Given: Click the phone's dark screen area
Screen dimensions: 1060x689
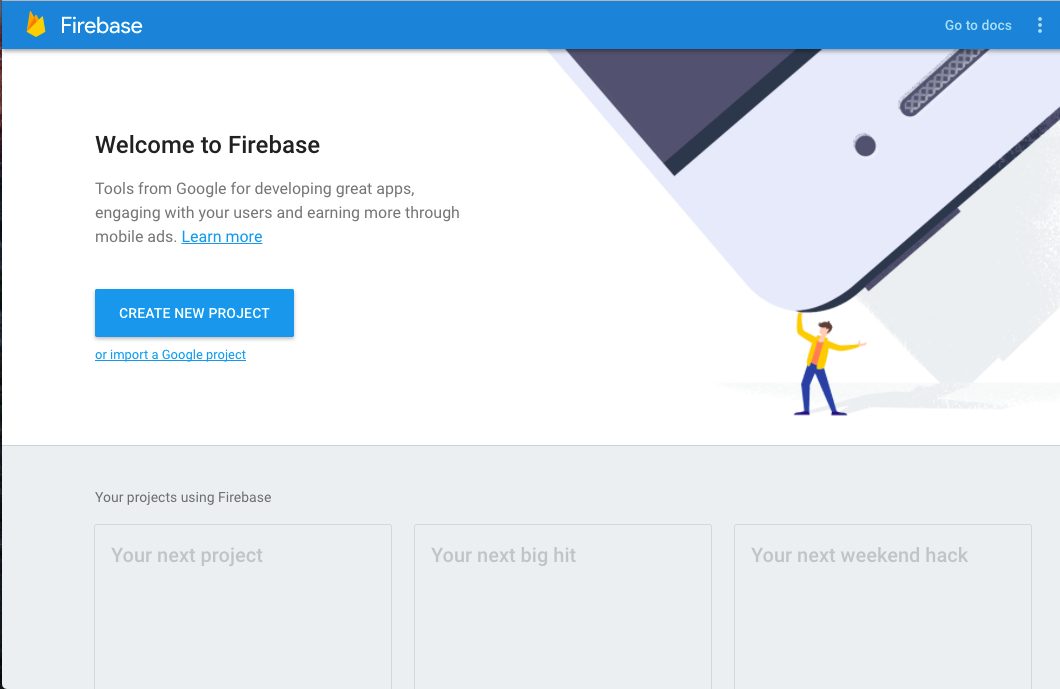Looking at the screenshot, I should [683, 95].
